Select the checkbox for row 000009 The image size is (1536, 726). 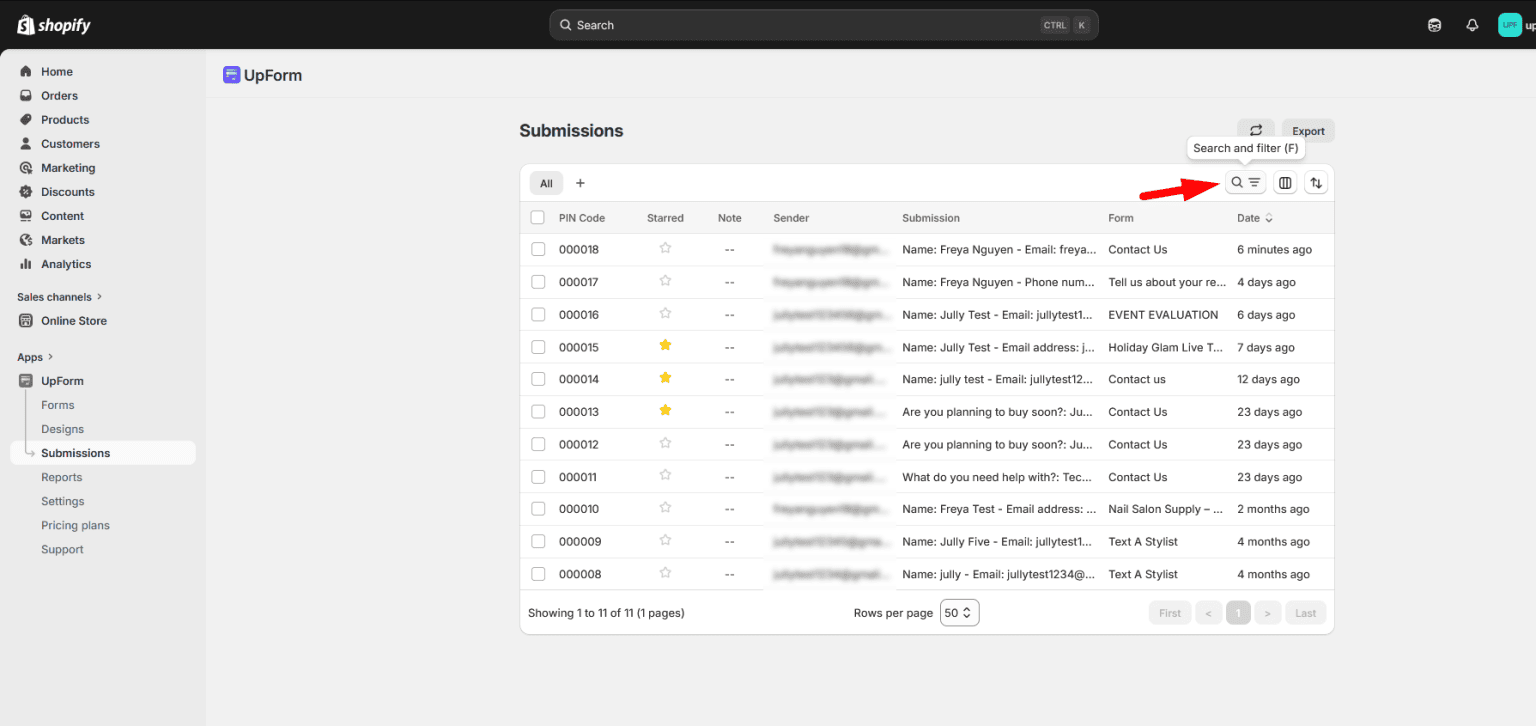pyautogui.click(x=538, y=541)
